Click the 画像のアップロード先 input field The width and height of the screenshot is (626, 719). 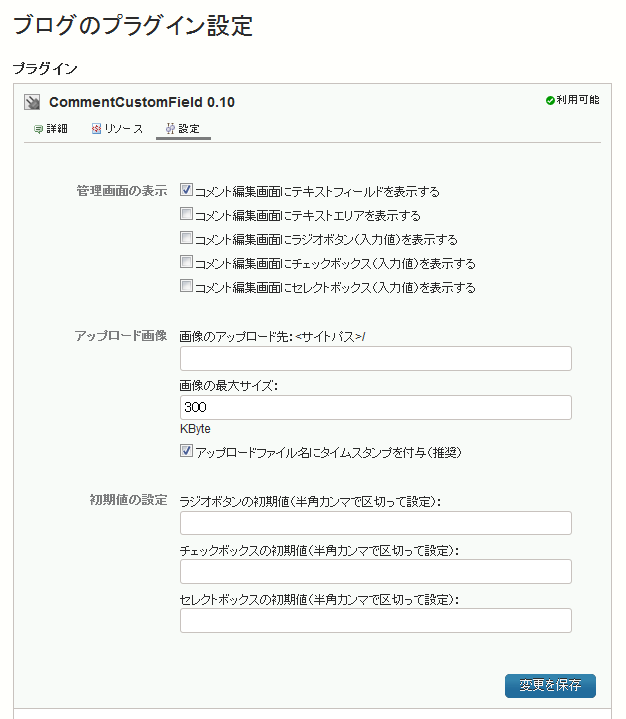click(x=376, y=358)
